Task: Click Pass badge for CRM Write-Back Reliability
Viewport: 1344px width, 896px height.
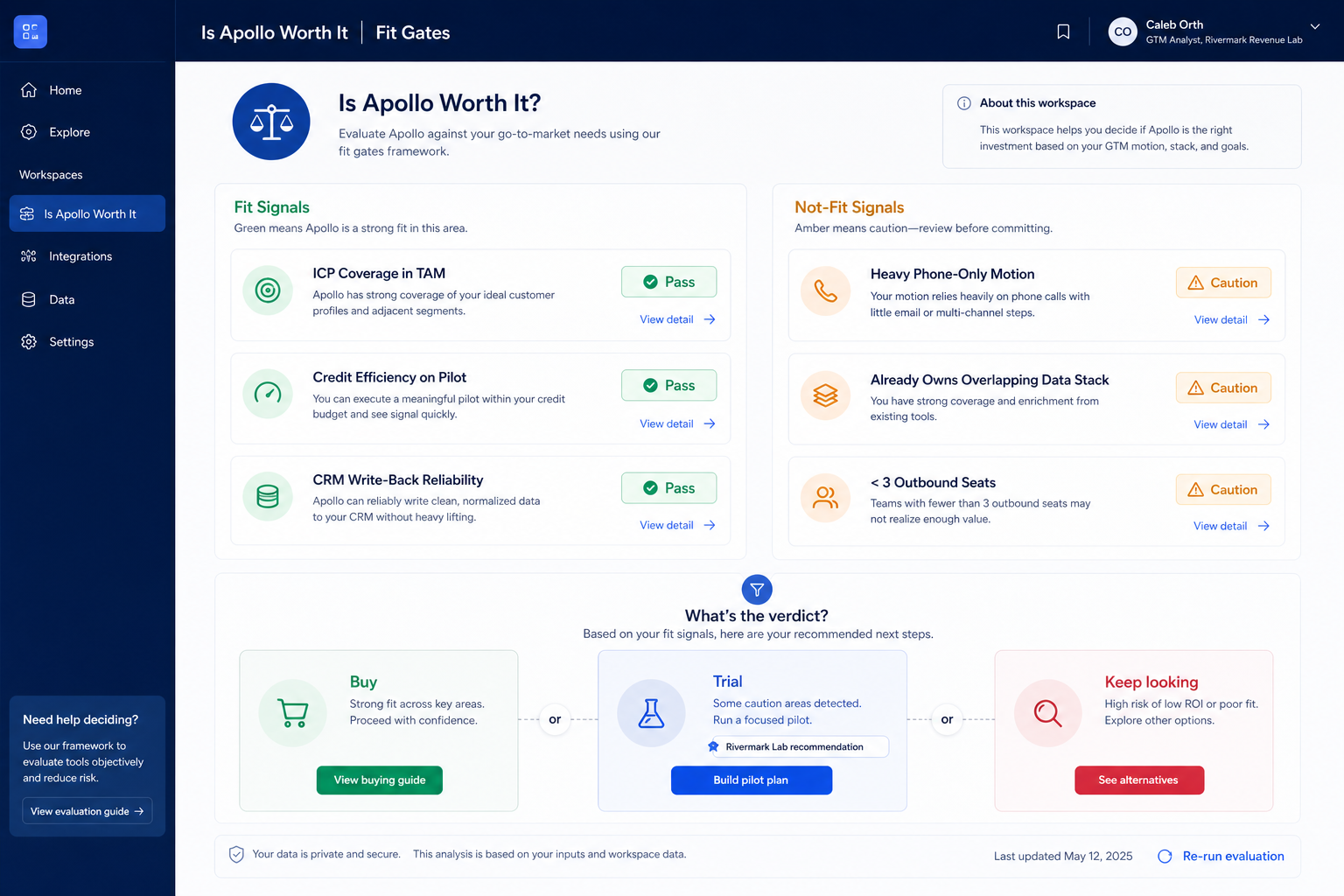Action: coord(668,488)
